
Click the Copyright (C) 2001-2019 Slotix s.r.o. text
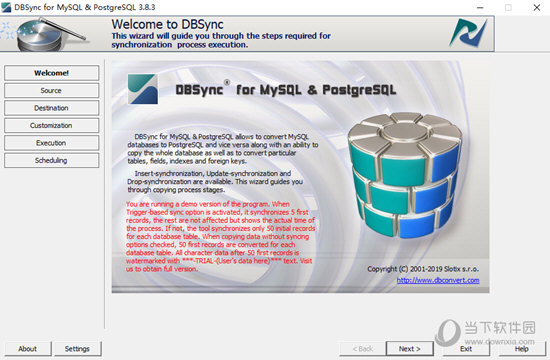pyautogui.click(x=423, y=269)
